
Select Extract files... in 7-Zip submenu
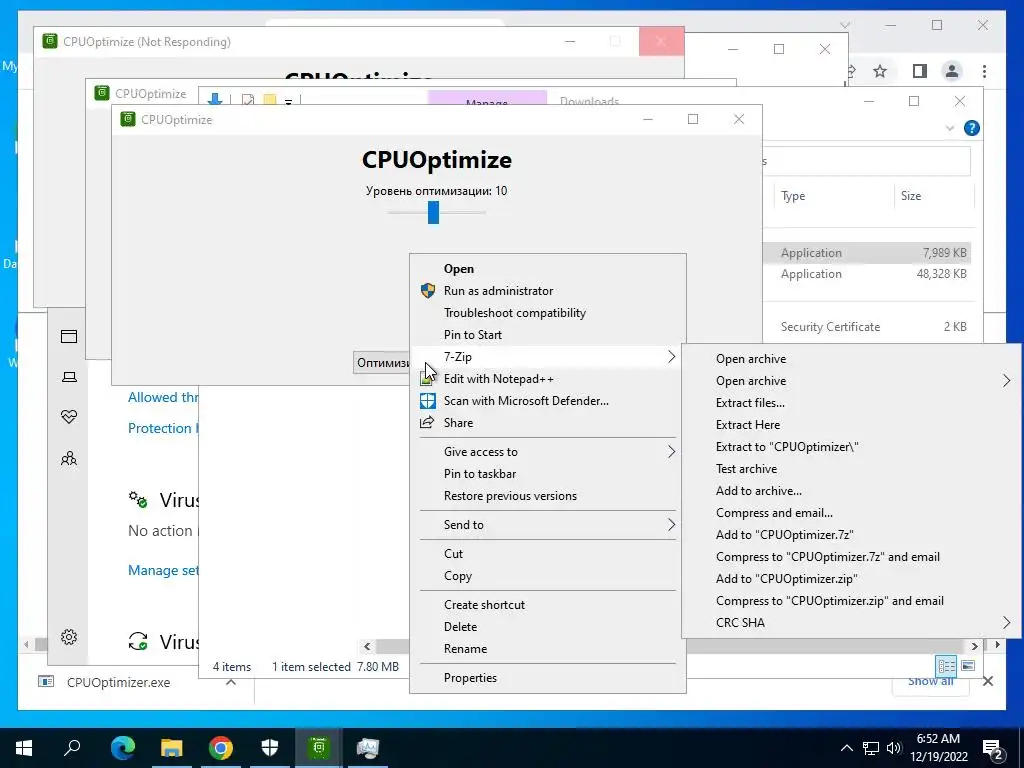pyautogui.click(x=750, y=403)
